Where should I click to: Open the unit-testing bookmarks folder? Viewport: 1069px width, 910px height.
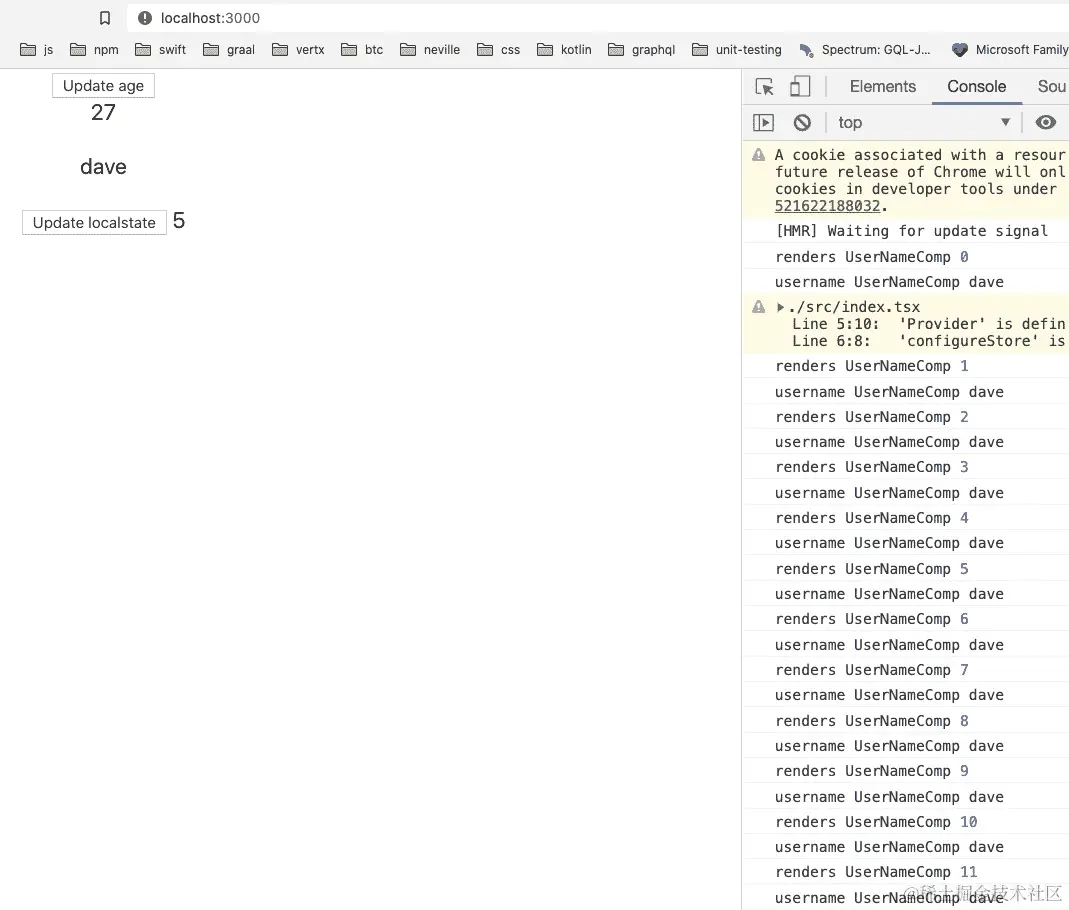(736, 50)
